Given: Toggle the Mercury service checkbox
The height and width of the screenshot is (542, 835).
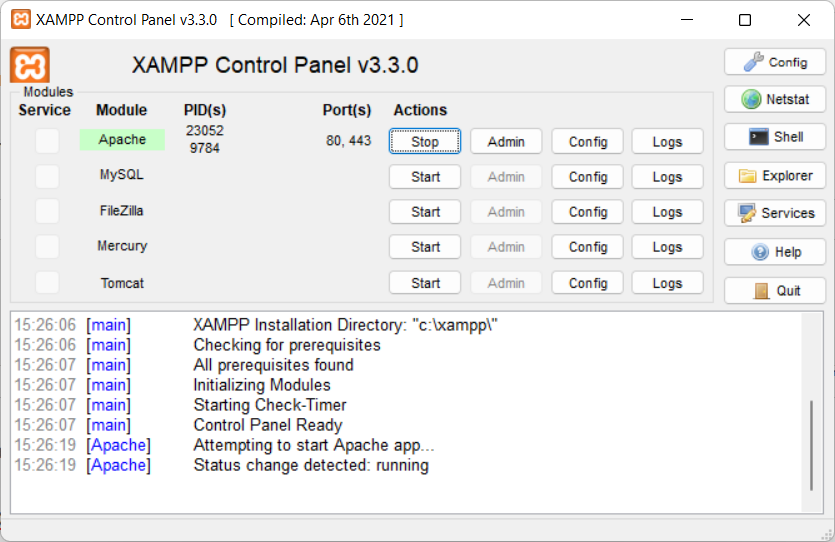Looking at the screenshot, I should [47, 247].
